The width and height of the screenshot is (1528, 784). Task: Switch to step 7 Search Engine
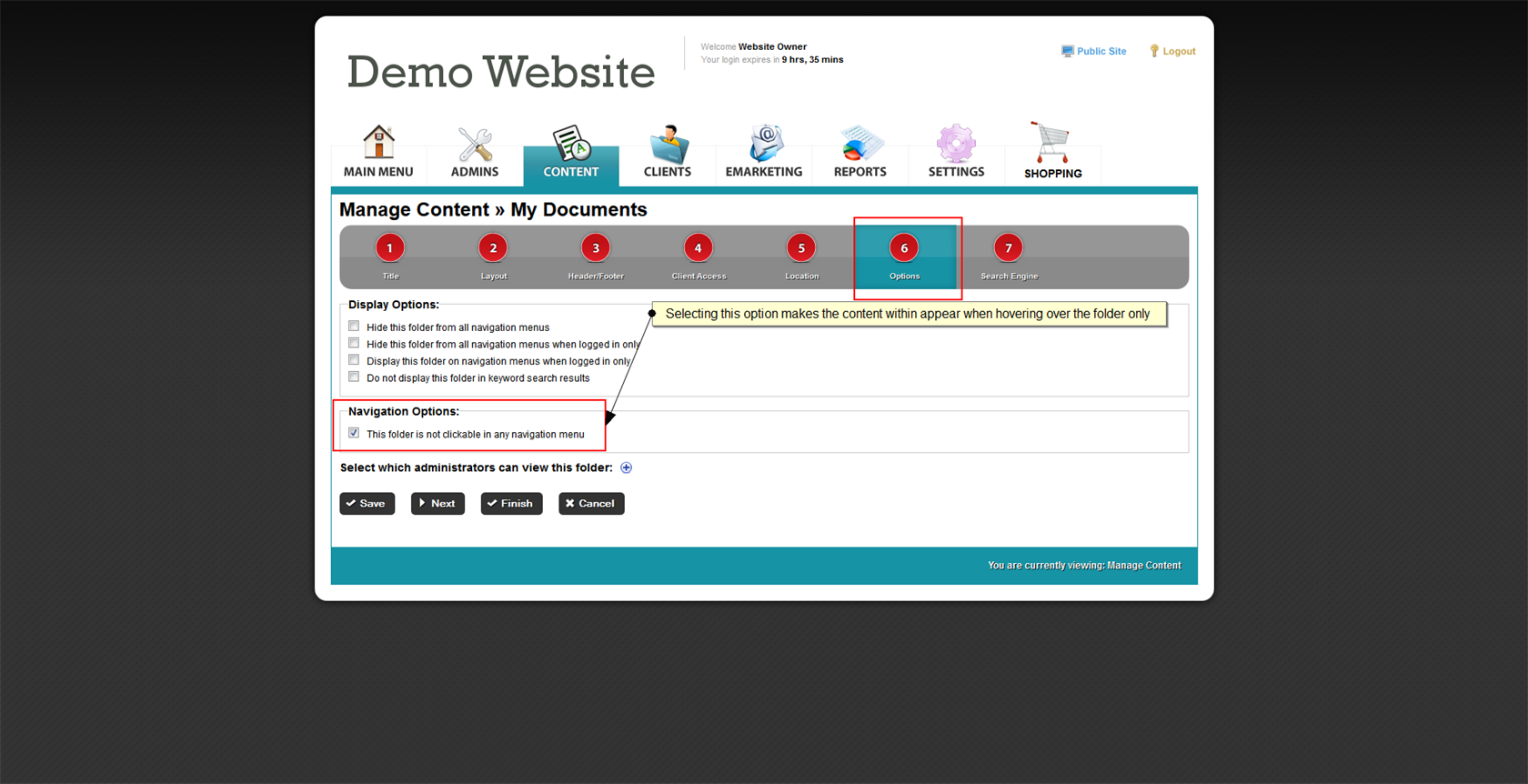tap(1008, 248)
